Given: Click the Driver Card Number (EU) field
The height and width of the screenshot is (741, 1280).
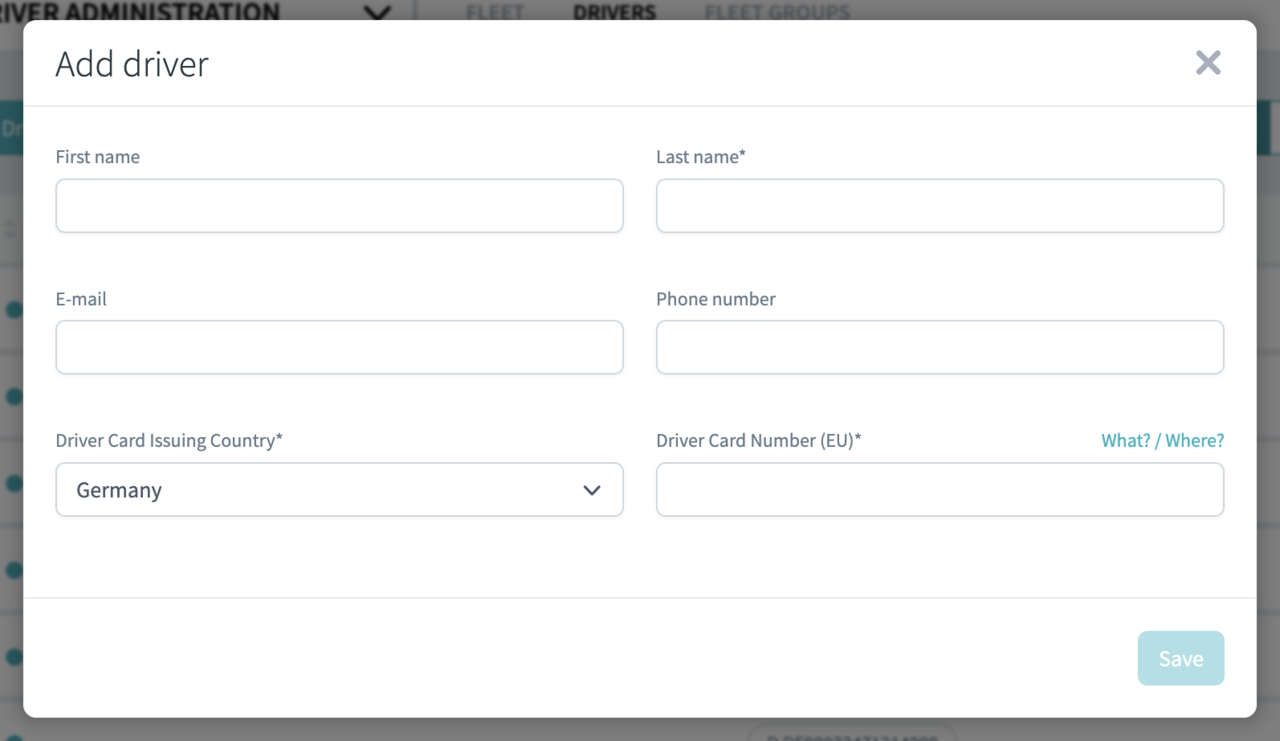Looking at the screenshot, I should tap(940, 490).
